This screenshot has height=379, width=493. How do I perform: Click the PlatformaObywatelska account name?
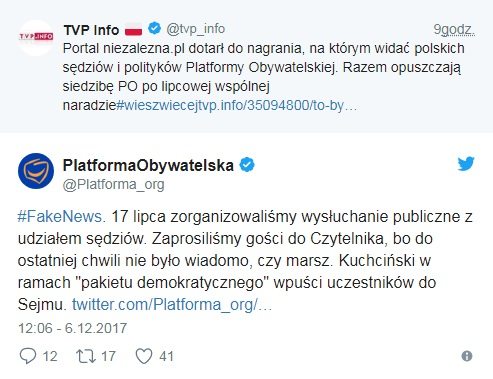tap(148, 165)
